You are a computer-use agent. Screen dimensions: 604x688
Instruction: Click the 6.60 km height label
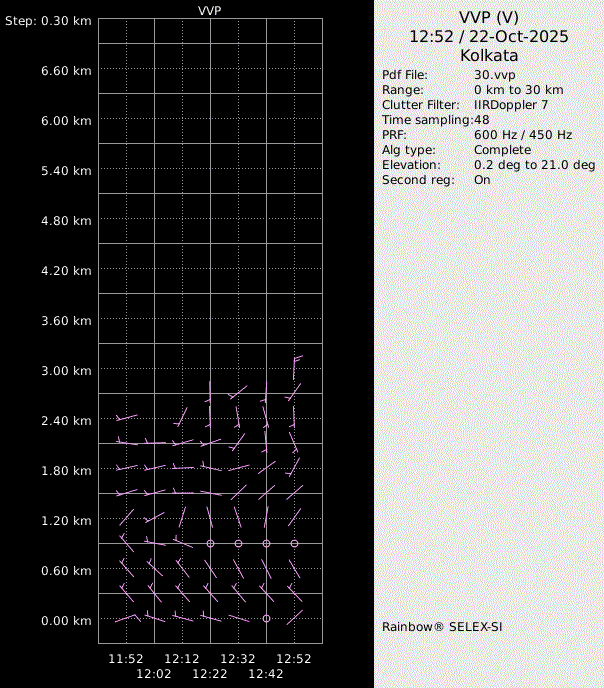66,71
